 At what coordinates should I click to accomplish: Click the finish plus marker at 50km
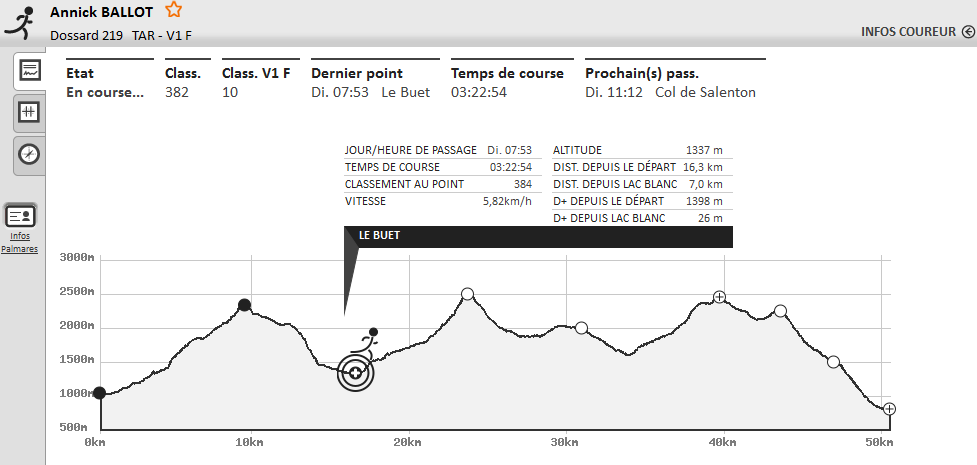tap(889, 408)
